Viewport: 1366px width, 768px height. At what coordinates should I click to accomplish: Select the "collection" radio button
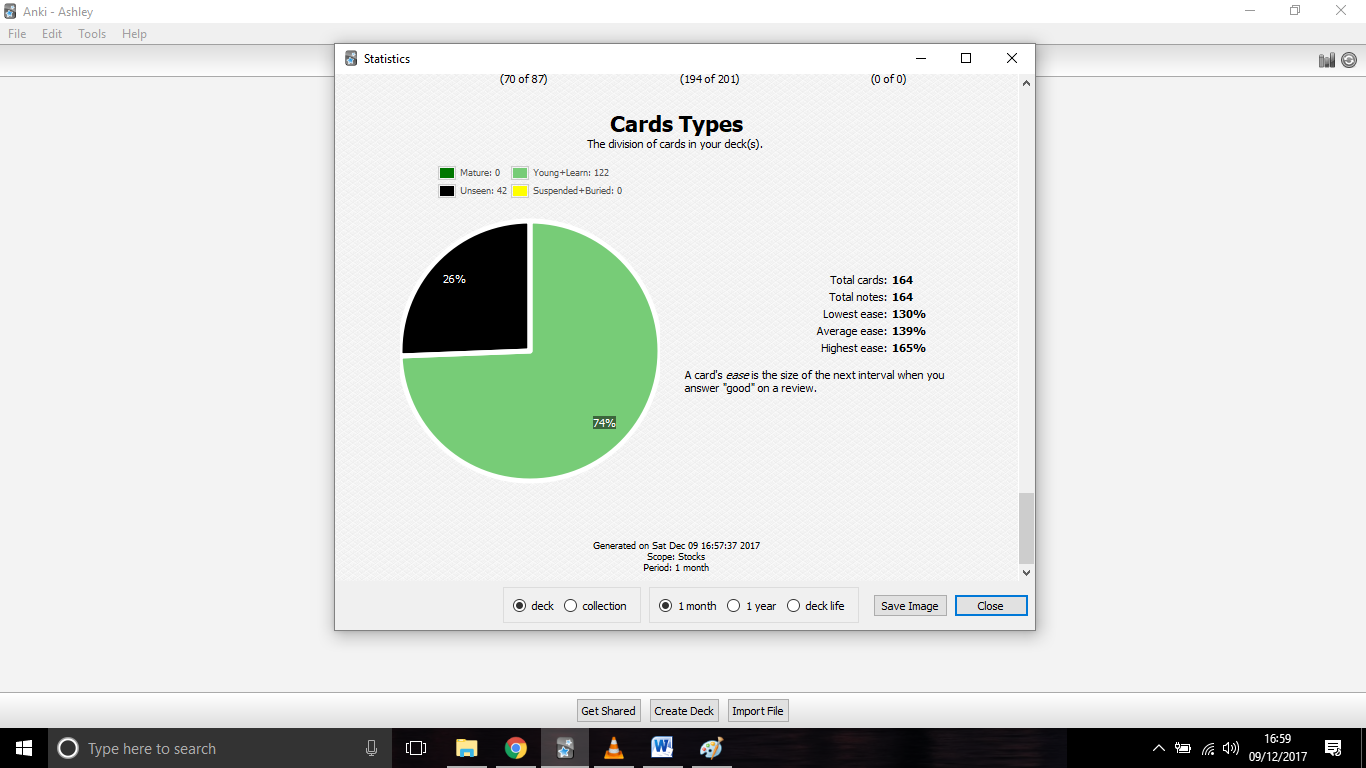click(x=595, y=606)
